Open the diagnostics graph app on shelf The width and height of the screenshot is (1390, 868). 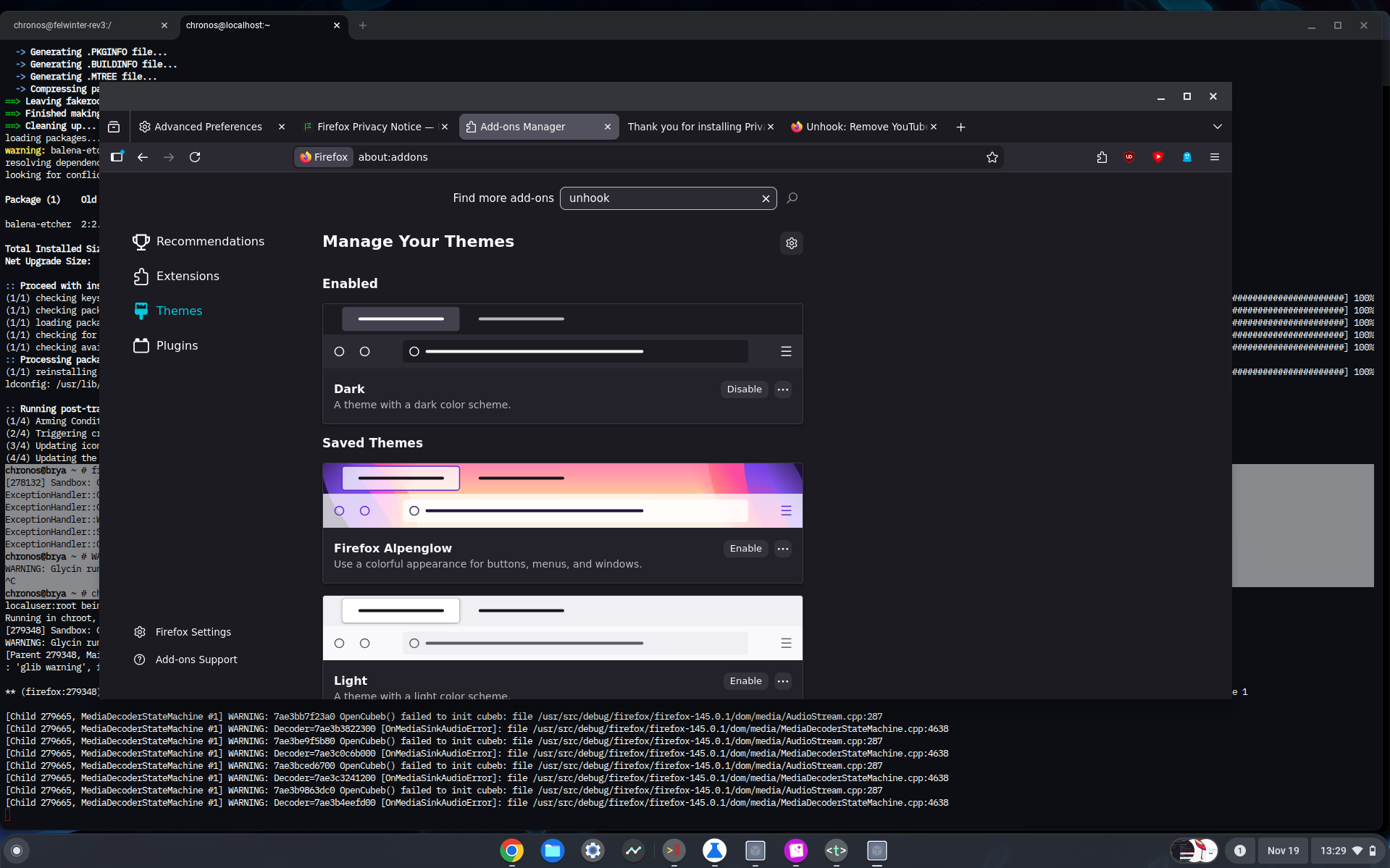[634, 851]
